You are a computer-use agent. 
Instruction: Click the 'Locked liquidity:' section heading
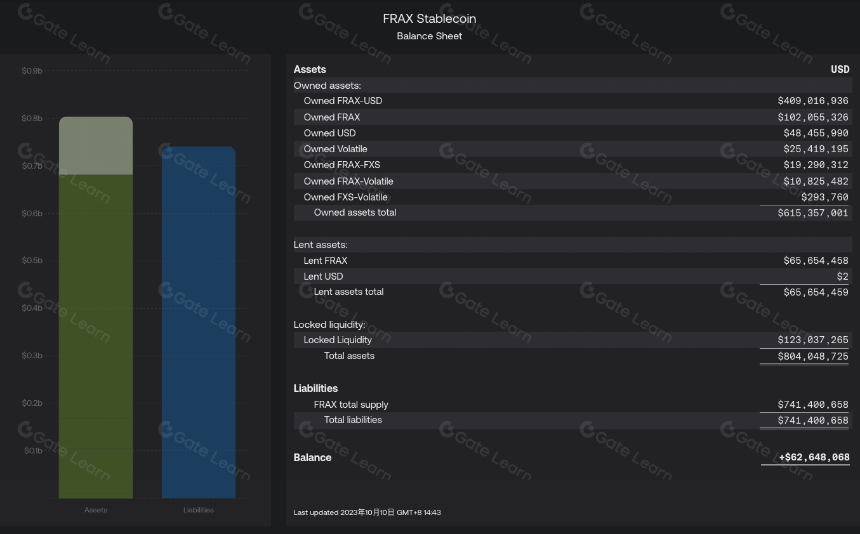tap(329, 325)
